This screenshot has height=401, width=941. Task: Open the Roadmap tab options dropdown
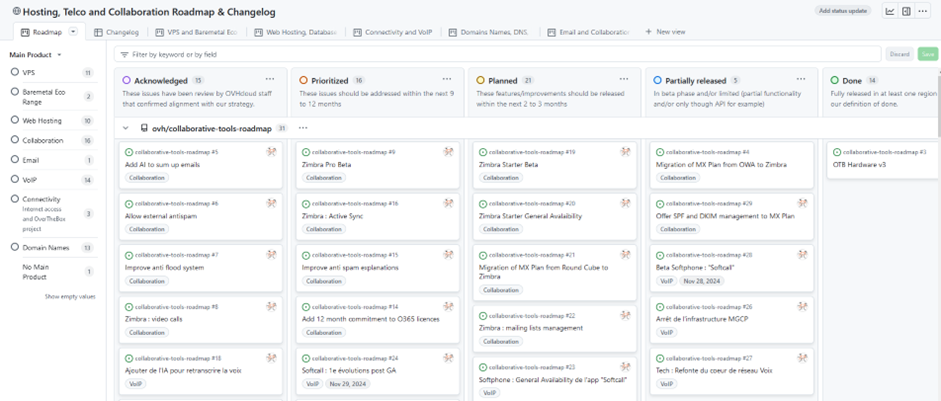pos(73,32)
